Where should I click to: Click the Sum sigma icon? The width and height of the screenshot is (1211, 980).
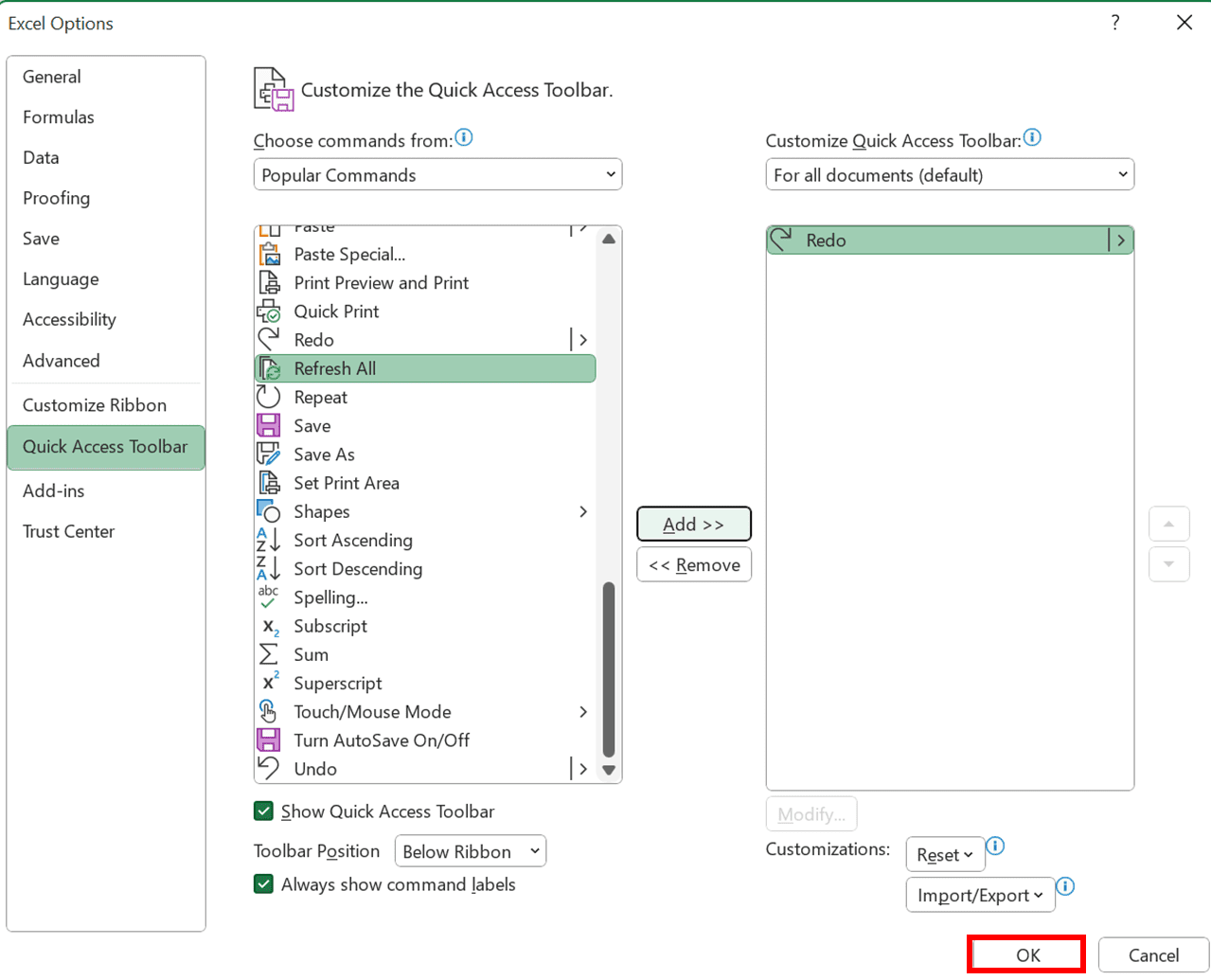click(x=270, y=654)
